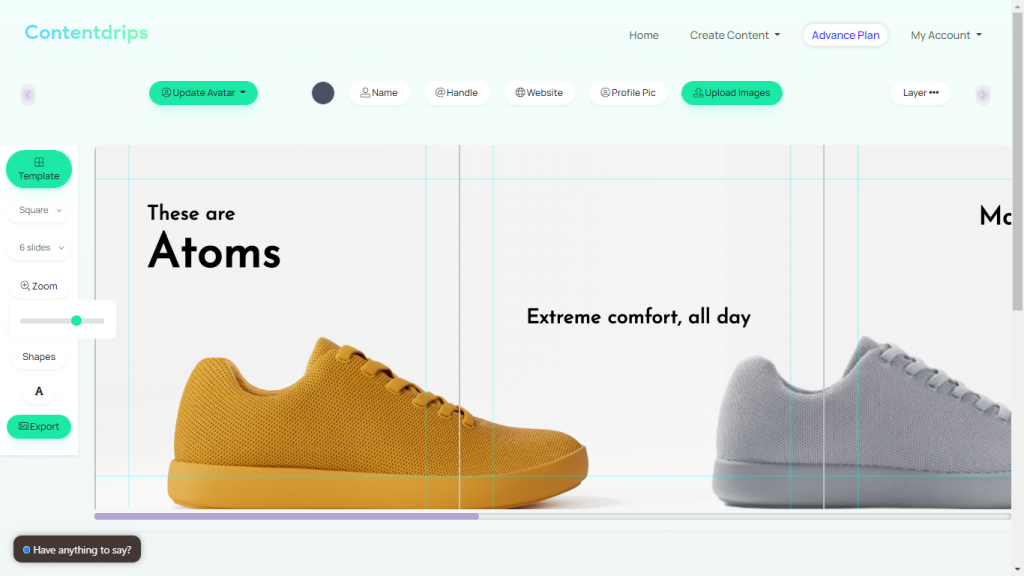Toggle the Website element
The image size is (1024, 576).
539,93
